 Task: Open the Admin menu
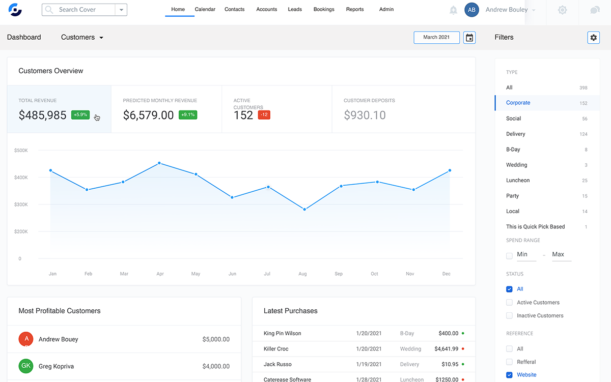tap(386, 9)
